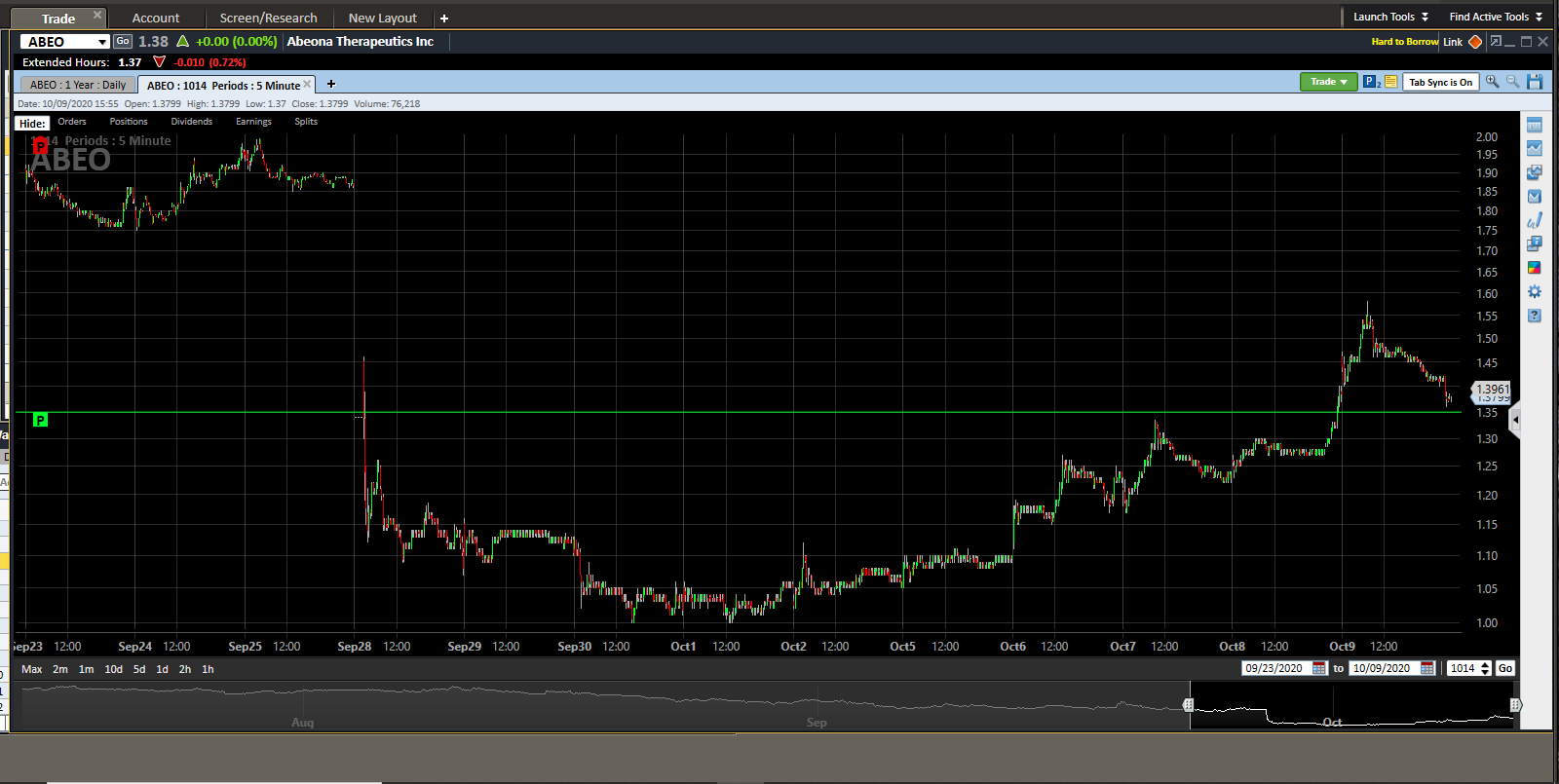Set chart range to 10d
1559x784 pixels.
(114, 669)
